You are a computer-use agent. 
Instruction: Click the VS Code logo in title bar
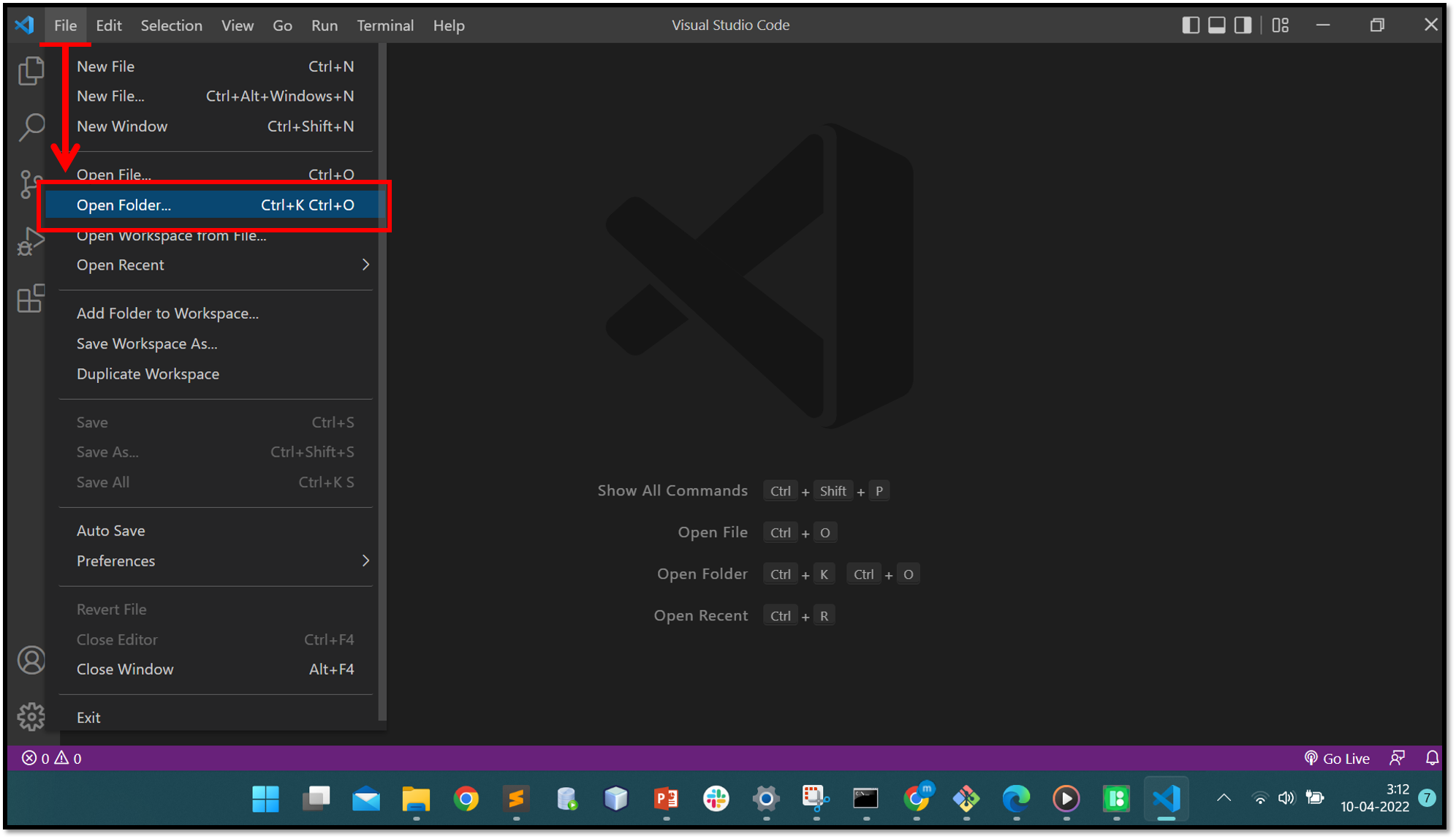(24, 25)
